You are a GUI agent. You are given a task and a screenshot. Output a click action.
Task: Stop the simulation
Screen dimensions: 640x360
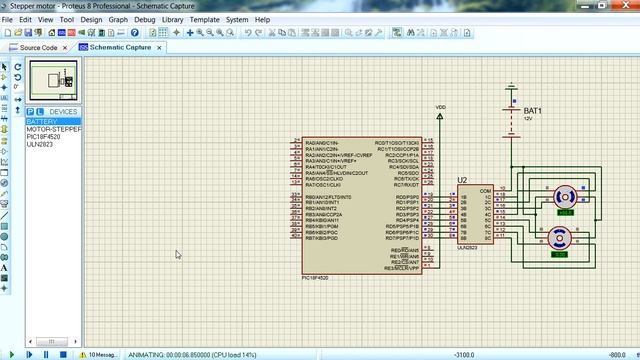[63, 355]
